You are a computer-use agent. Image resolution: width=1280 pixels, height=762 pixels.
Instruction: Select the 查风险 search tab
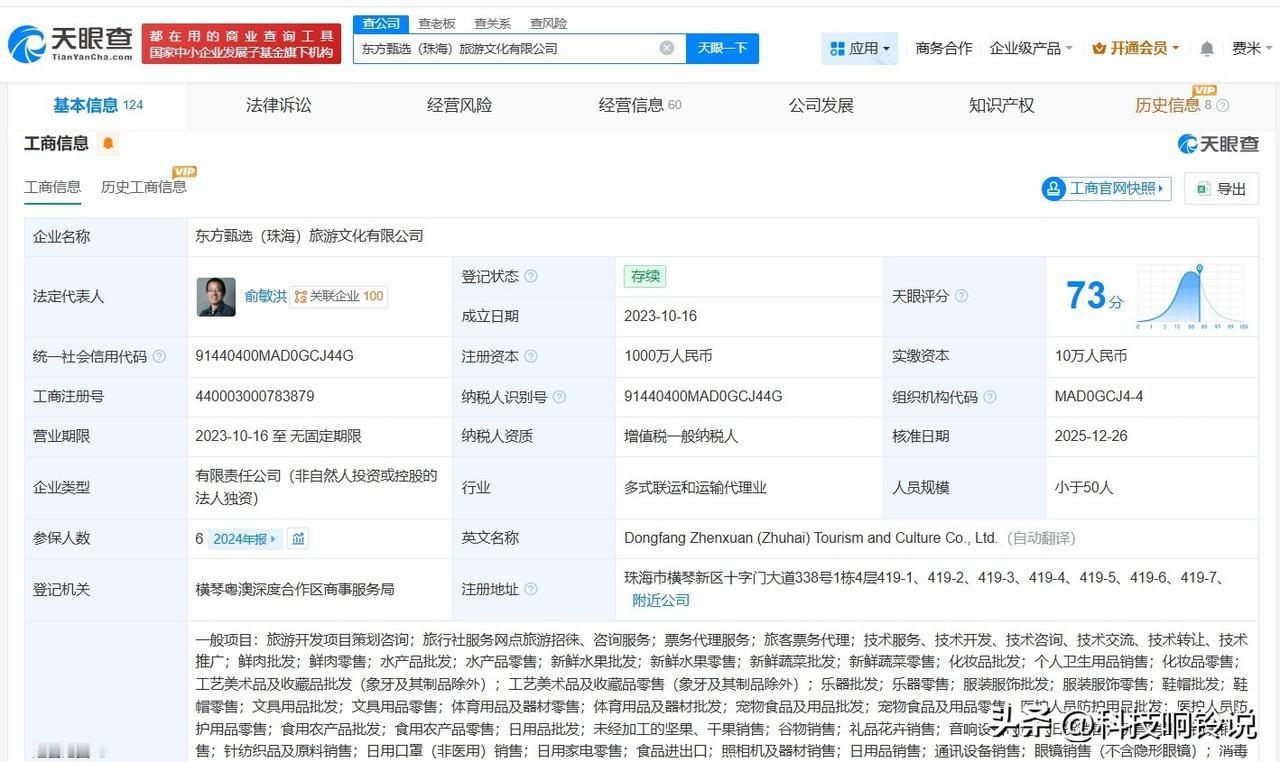click(x=548, y=23)
